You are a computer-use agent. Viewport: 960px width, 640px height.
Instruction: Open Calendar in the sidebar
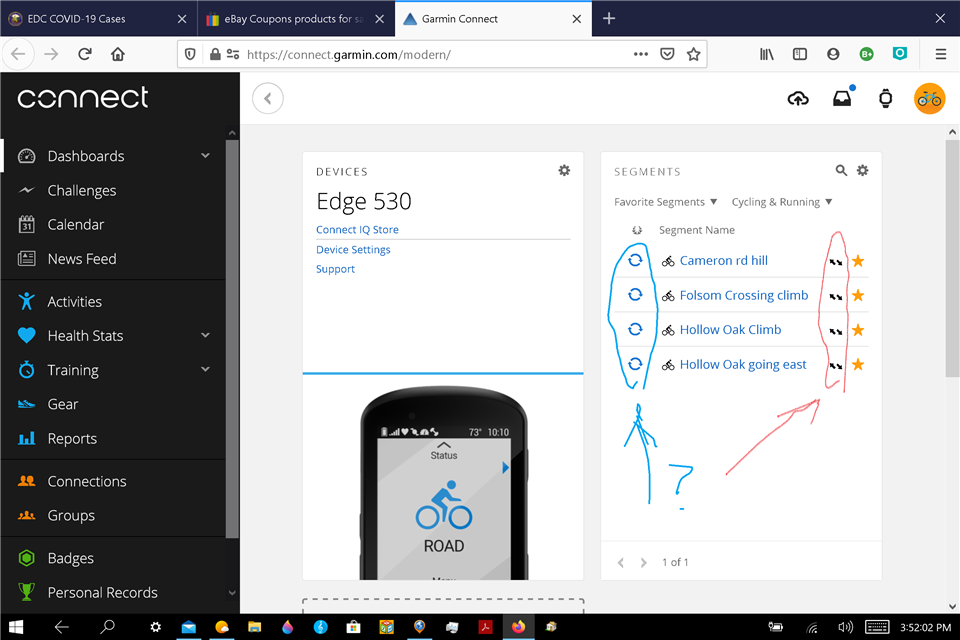[x=75, y=225]
